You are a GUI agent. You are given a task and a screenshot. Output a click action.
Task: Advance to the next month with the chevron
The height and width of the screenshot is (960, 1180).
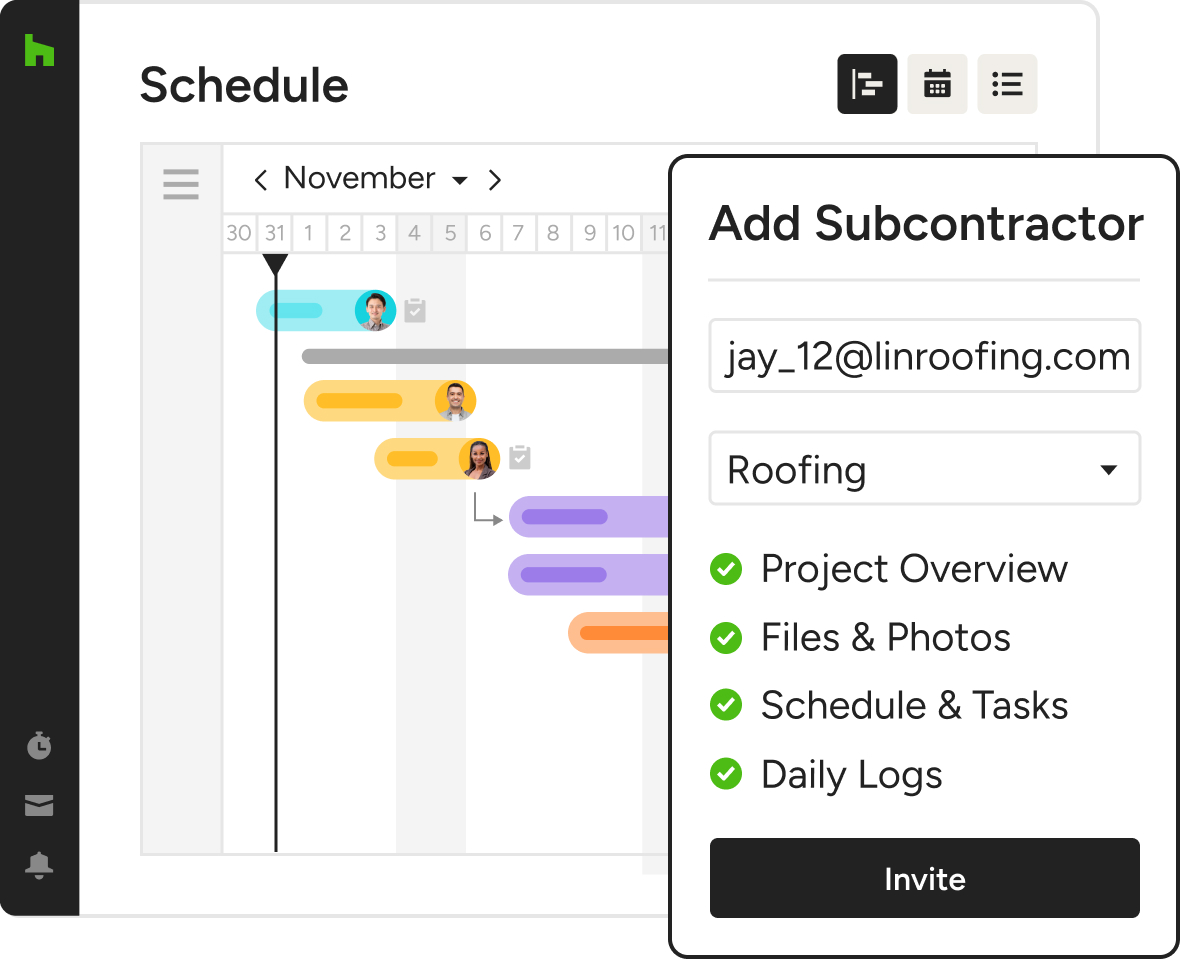coord(495,180)
